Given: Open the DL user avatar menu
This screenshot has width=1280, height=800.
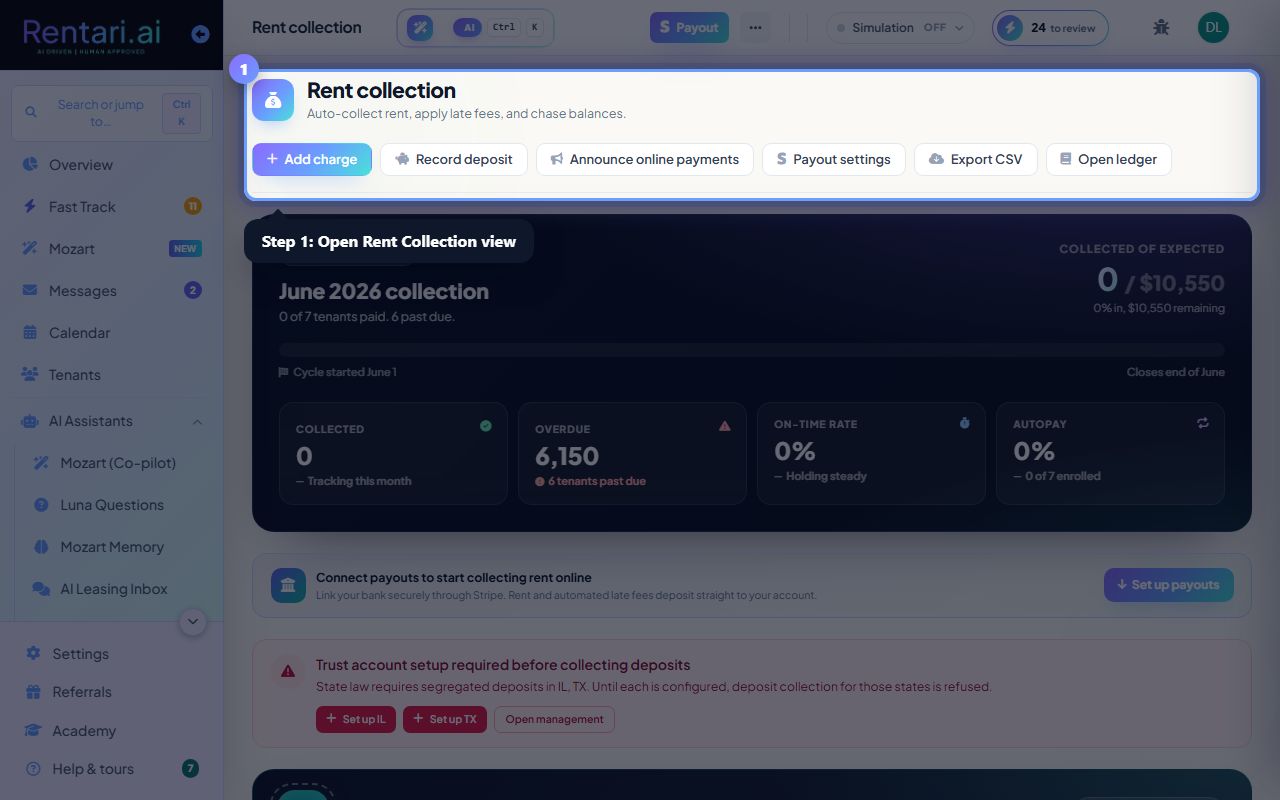Looking at the screenshot, I should 1213,27.
